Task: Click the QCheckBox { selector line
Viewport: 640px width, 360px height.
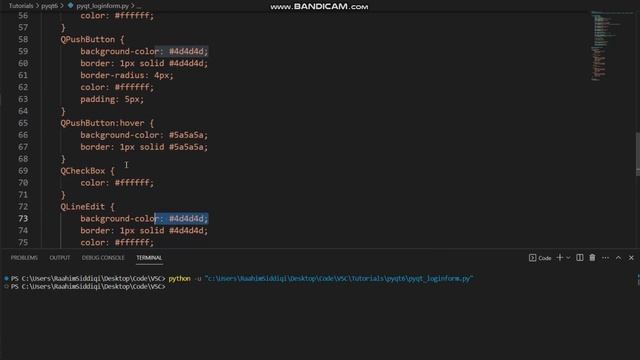Action: [87, 171]
